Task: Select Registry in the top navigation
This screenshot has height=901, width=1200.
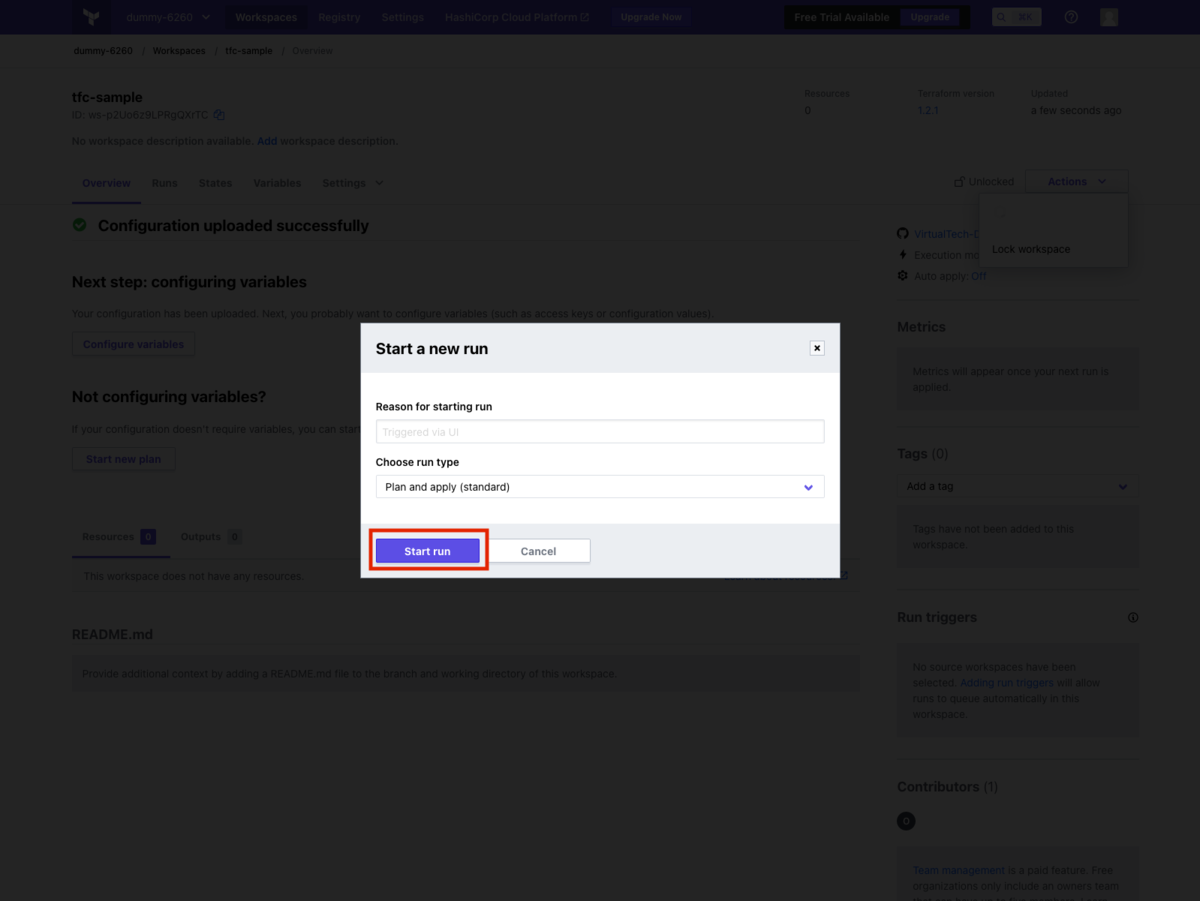Action: pyautogui.click(x=339, y=17)
